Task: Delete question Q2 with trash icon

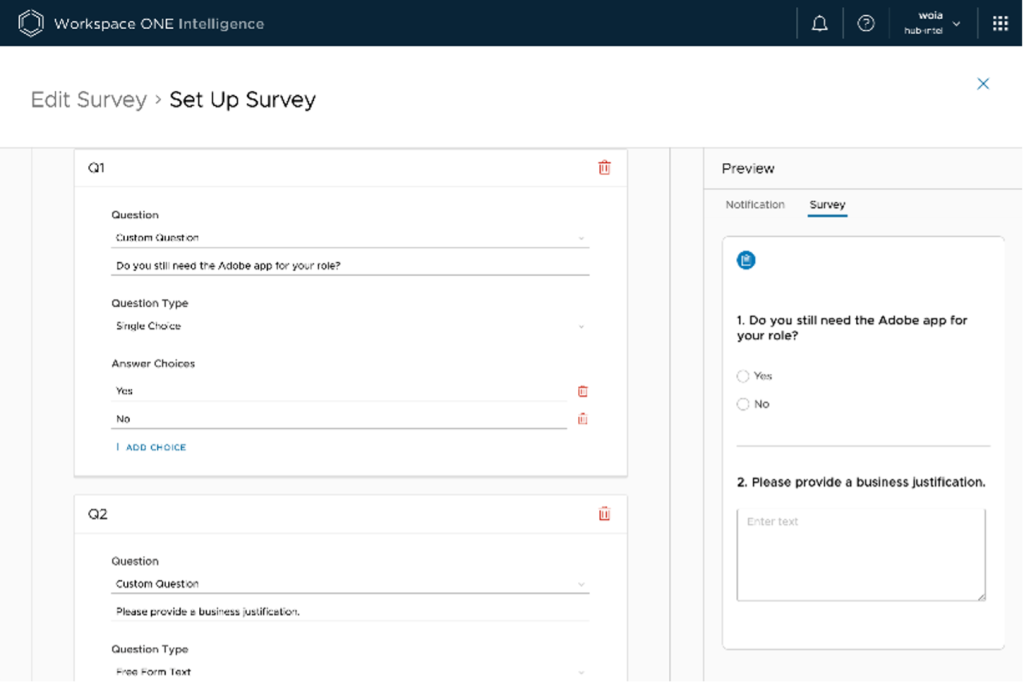Action: (604, 514)
